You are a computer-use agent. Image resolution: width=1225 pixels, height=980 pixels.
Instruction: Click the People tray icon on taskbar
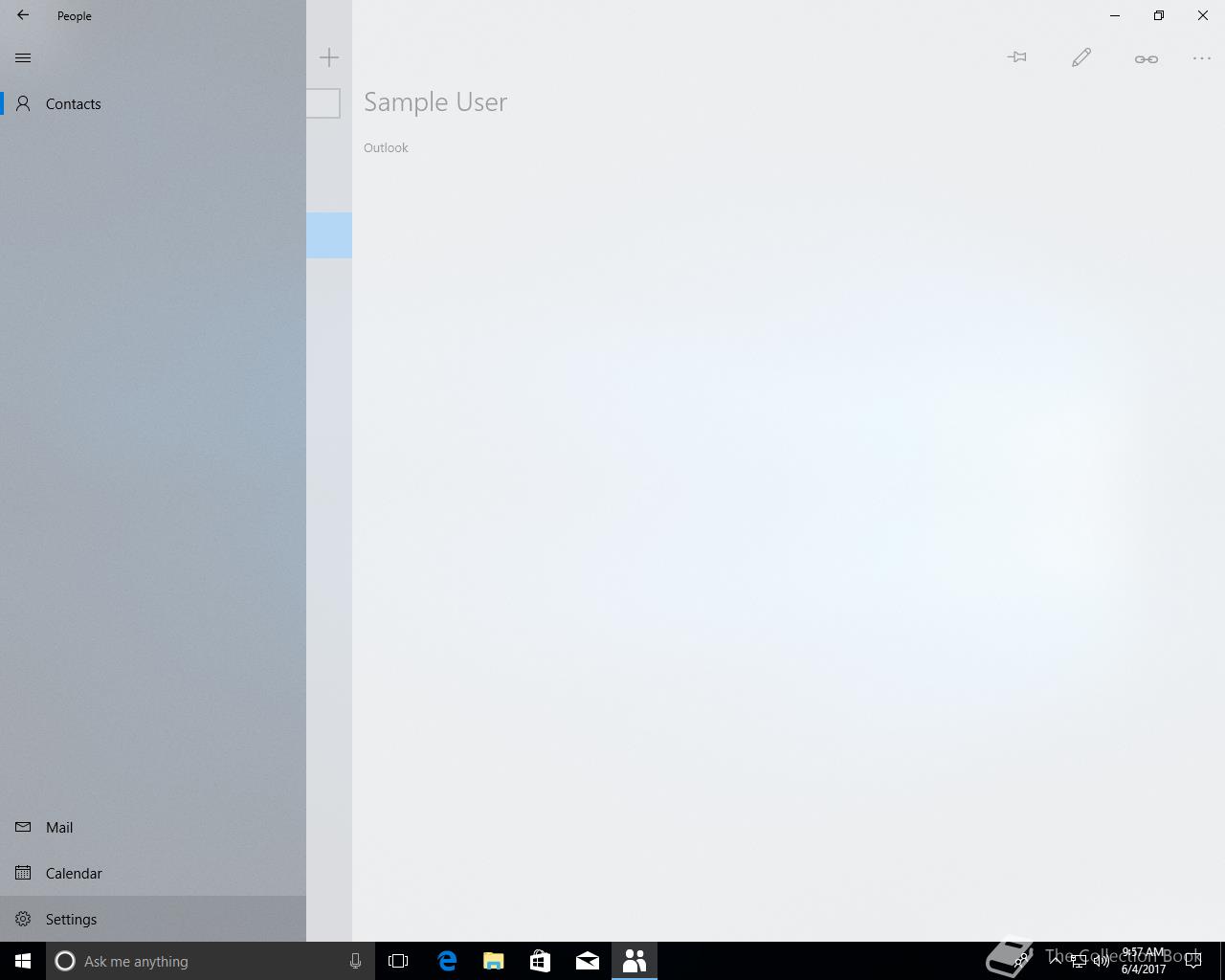click(1021, 960)
